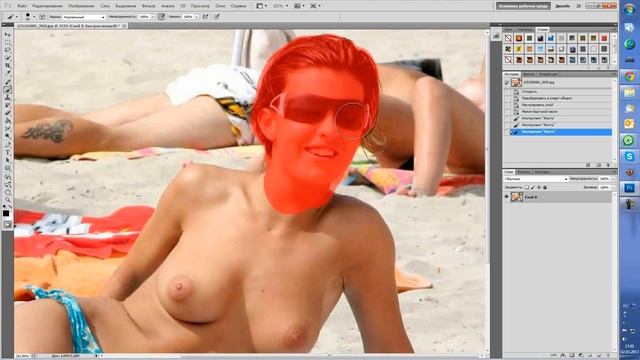Viewport: 640px width, 360px height.
Task: Open the Windows Start menu
Action: [629, 9]
